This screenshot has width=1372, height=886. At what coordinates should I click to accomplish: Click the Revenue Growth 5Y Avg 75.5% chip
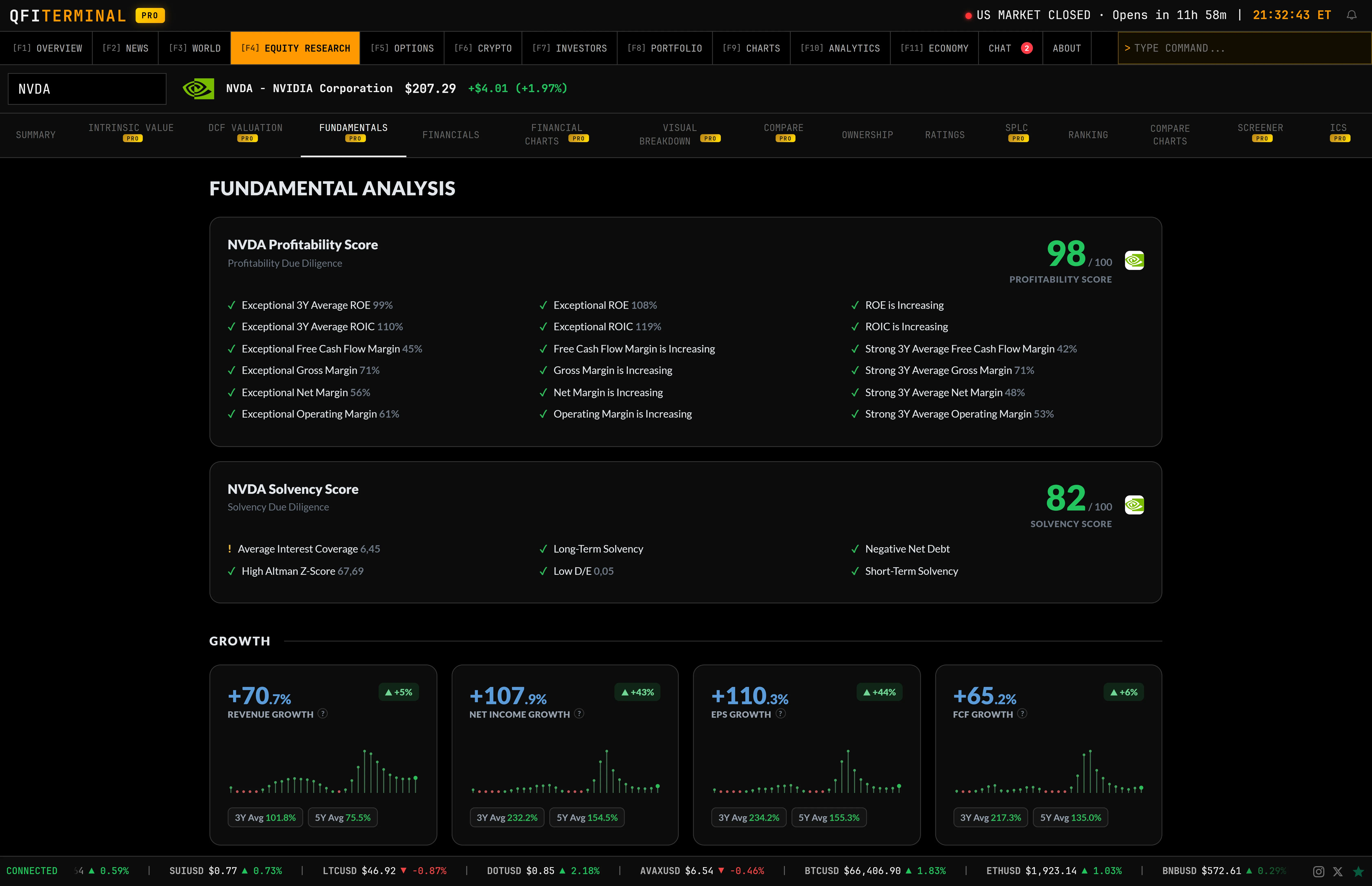[343, 817]
